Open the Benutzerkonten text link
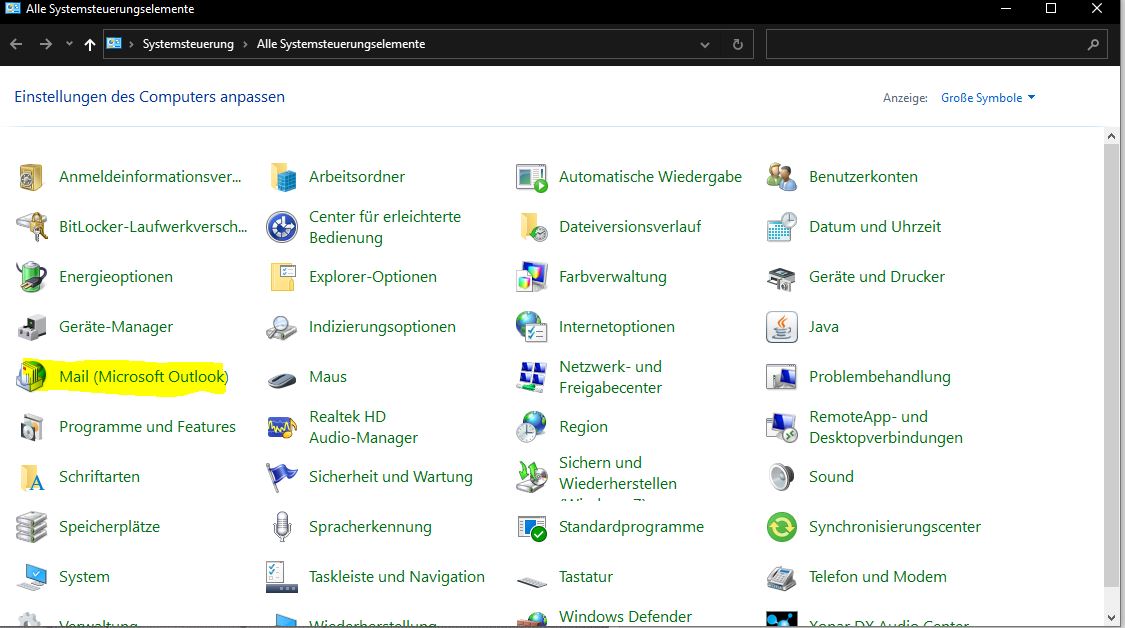 point(863,177)
